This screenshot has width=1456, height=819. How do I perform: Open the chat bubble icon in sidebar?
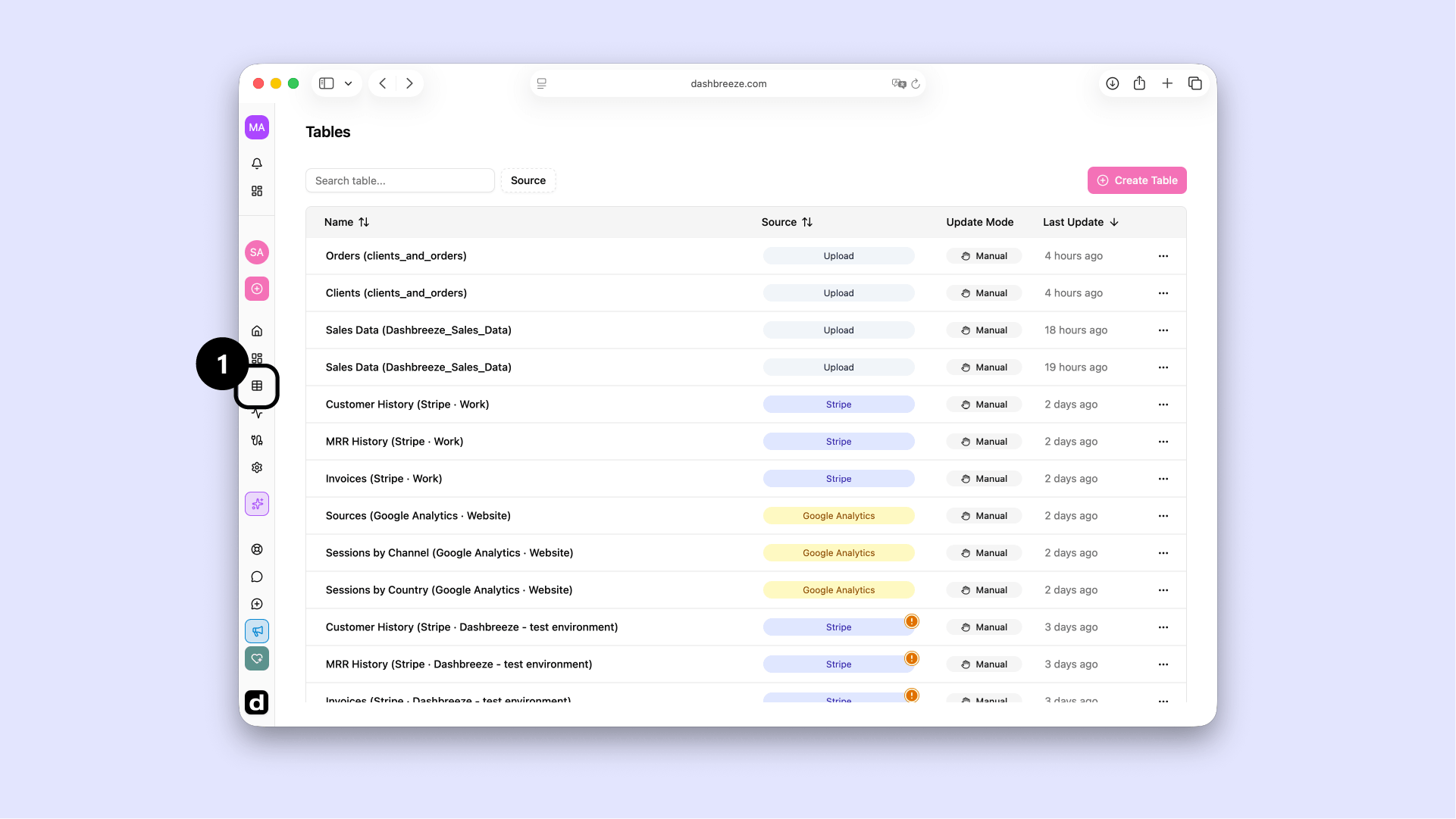pyautogui.click(x=257, y=577)
